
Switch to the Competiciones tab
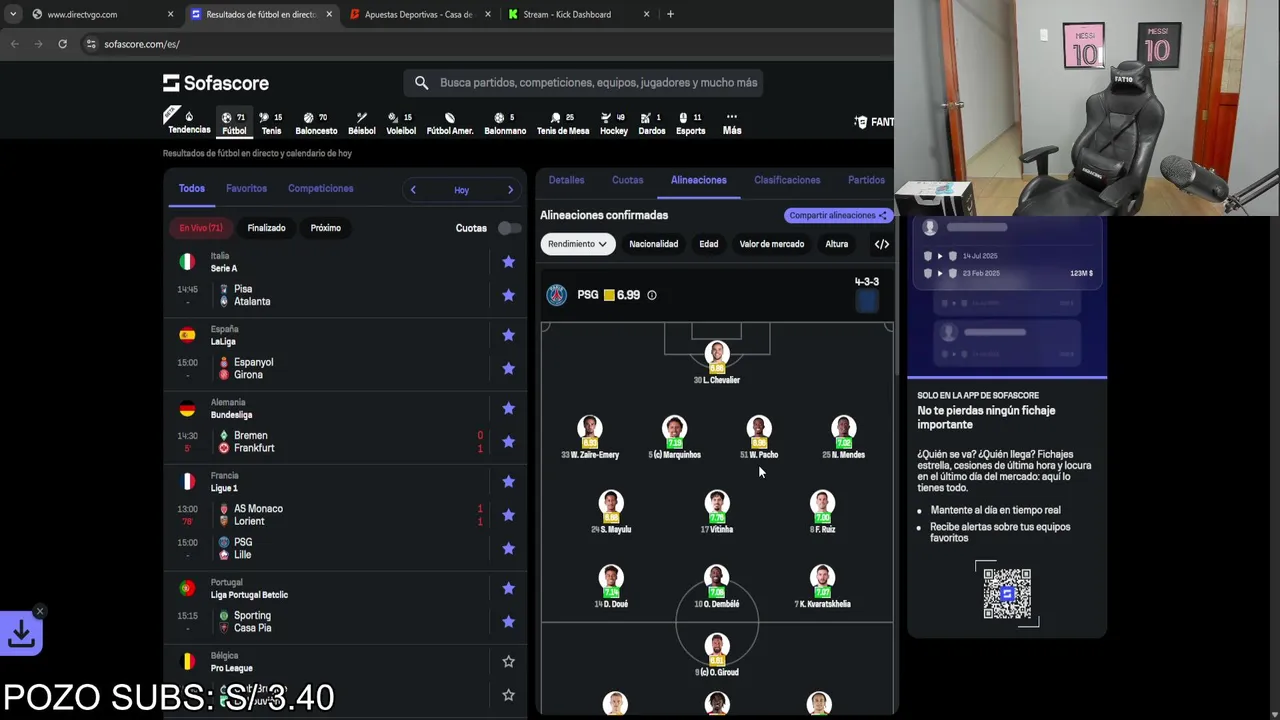click(320, 188)
